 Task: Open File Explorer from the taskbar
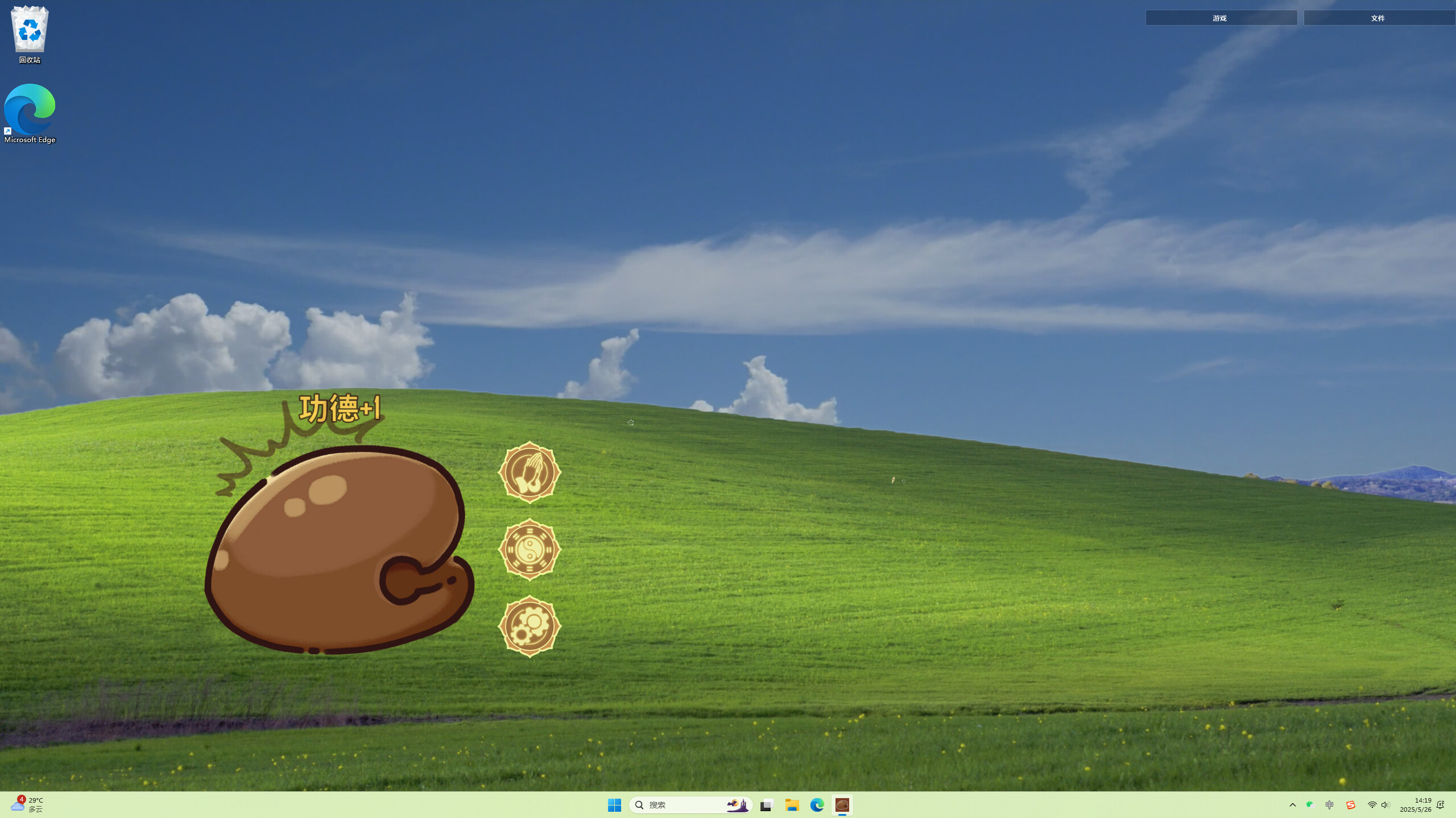coord(792,805)
